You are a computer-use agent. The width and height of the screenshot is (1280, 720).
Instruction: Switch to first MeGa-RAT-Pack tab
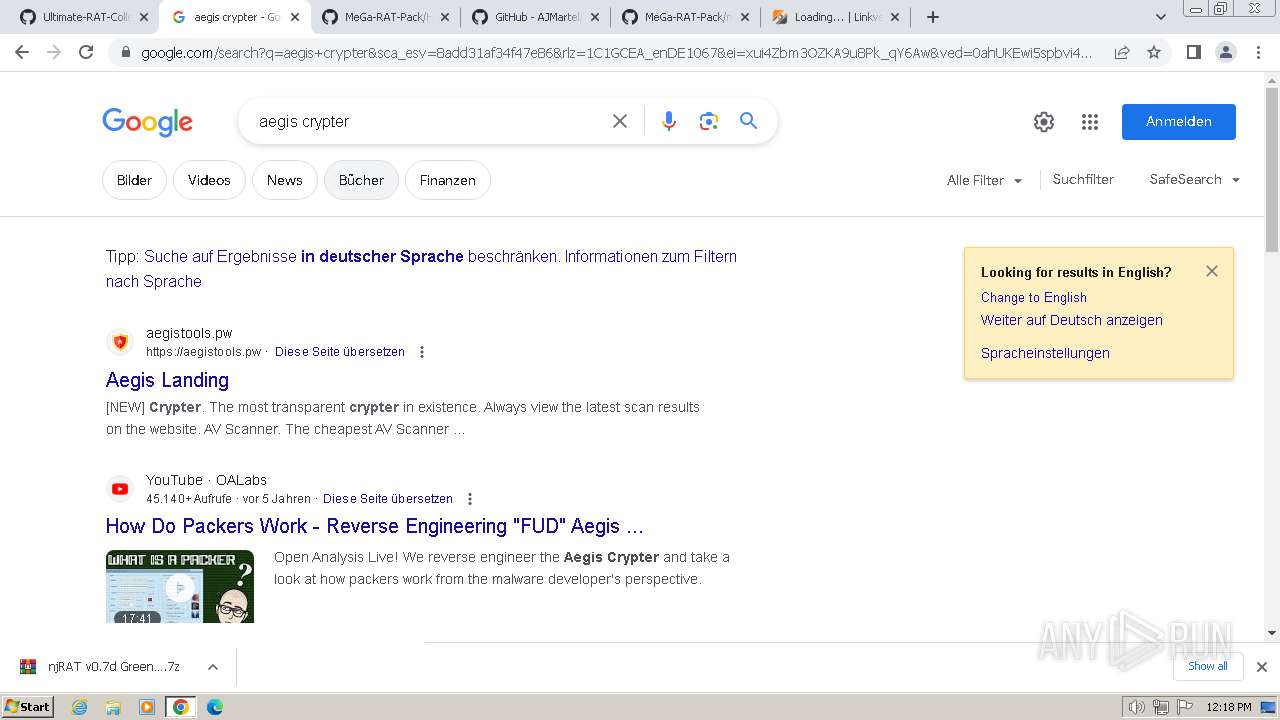(x=385, y=17)
